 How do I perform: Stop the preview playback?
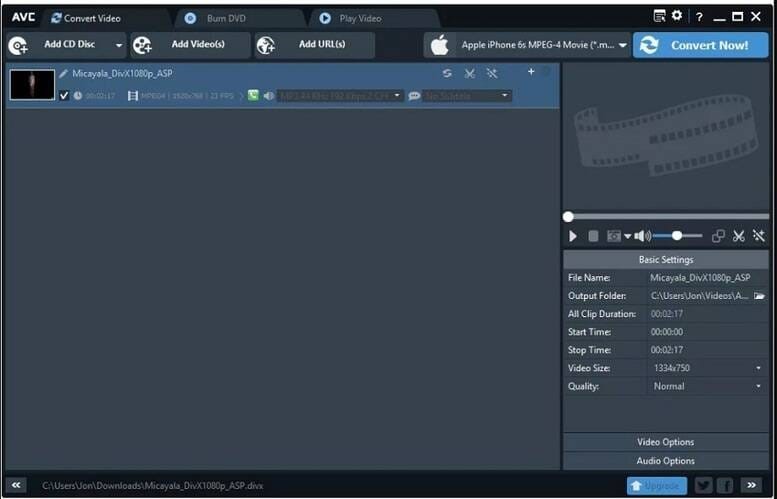pos(593,236)
